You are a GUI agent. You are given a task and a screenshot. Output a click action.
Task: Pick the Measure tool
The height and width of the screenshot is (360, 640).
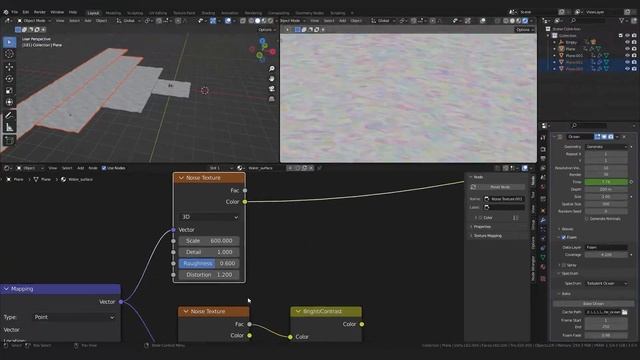point(9,127)
